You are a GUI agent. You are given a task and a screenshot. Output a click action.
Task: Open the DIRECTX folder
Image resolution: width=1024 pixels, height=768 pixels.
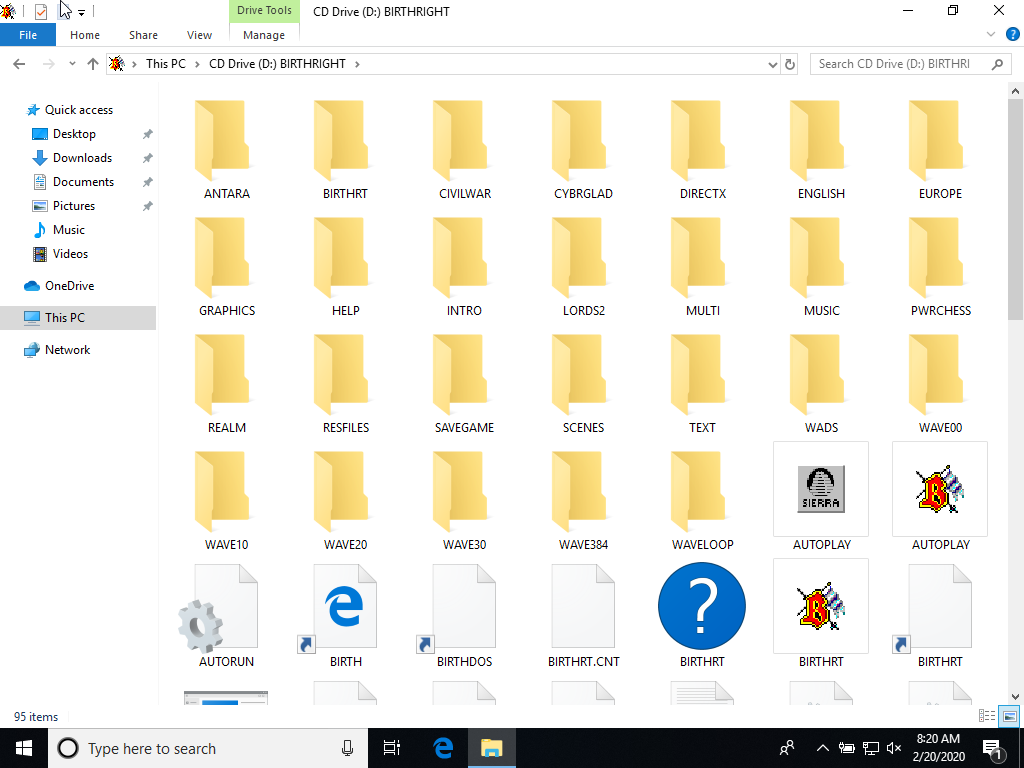tap(702, 150)
